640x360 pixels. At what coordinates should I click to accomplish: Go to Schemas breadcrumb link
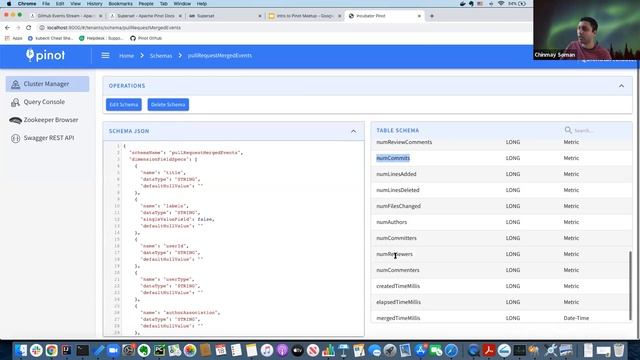[161, 56]
